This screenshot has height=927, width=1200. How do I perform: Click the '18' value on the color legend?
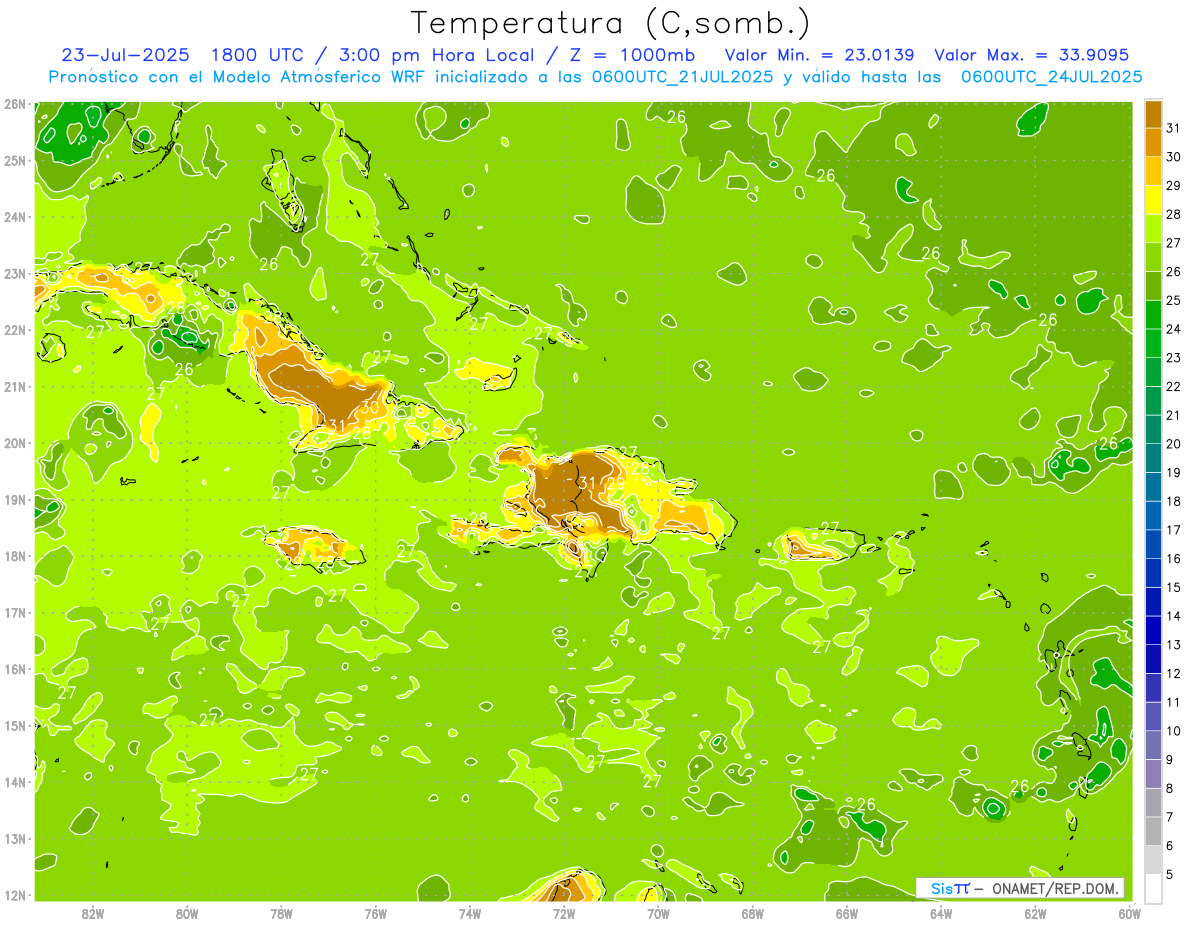[1174, 501]
